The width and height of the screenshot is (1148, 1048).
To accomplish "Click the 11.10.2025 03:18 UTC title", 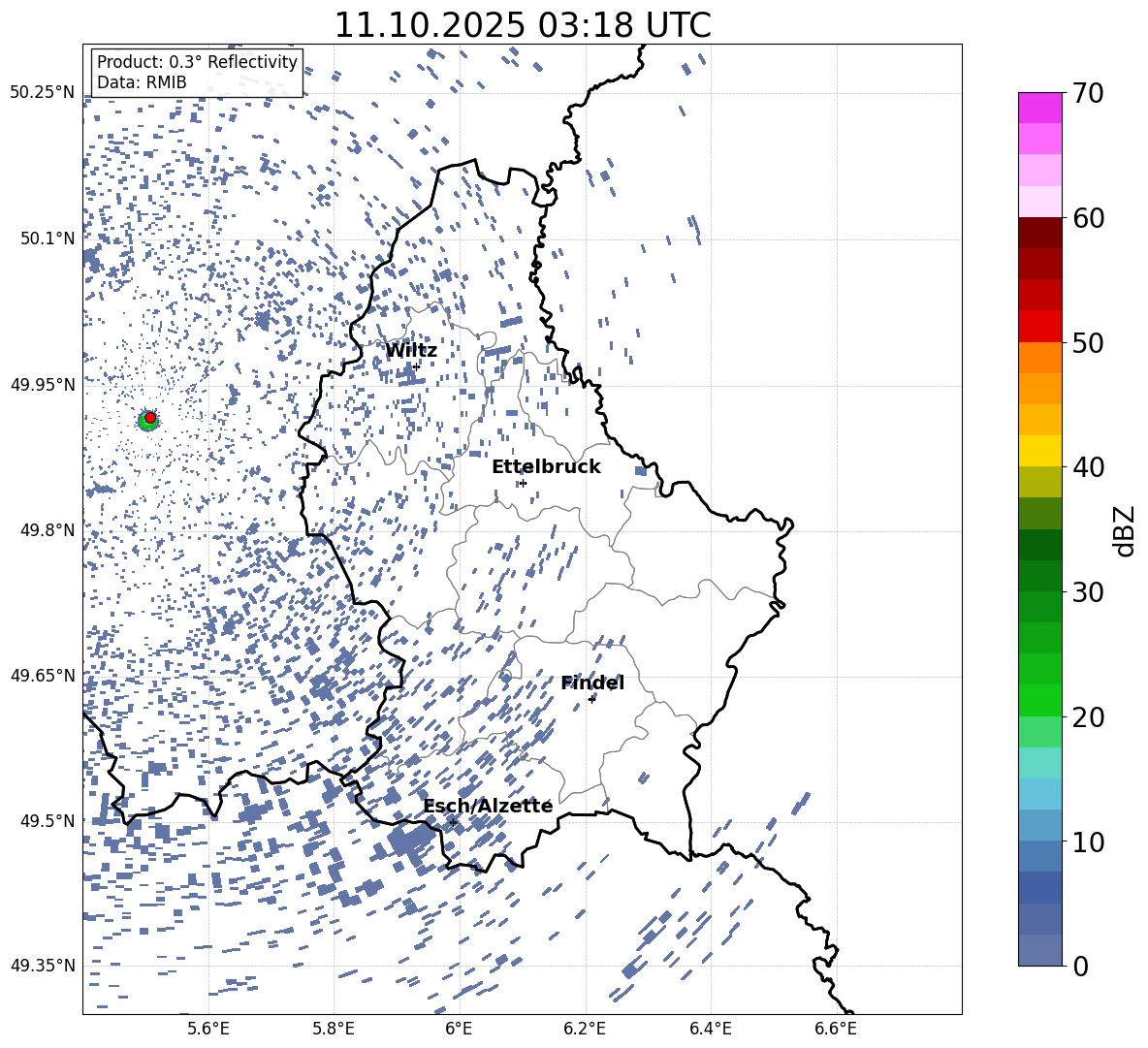I will tap(523, 25).
